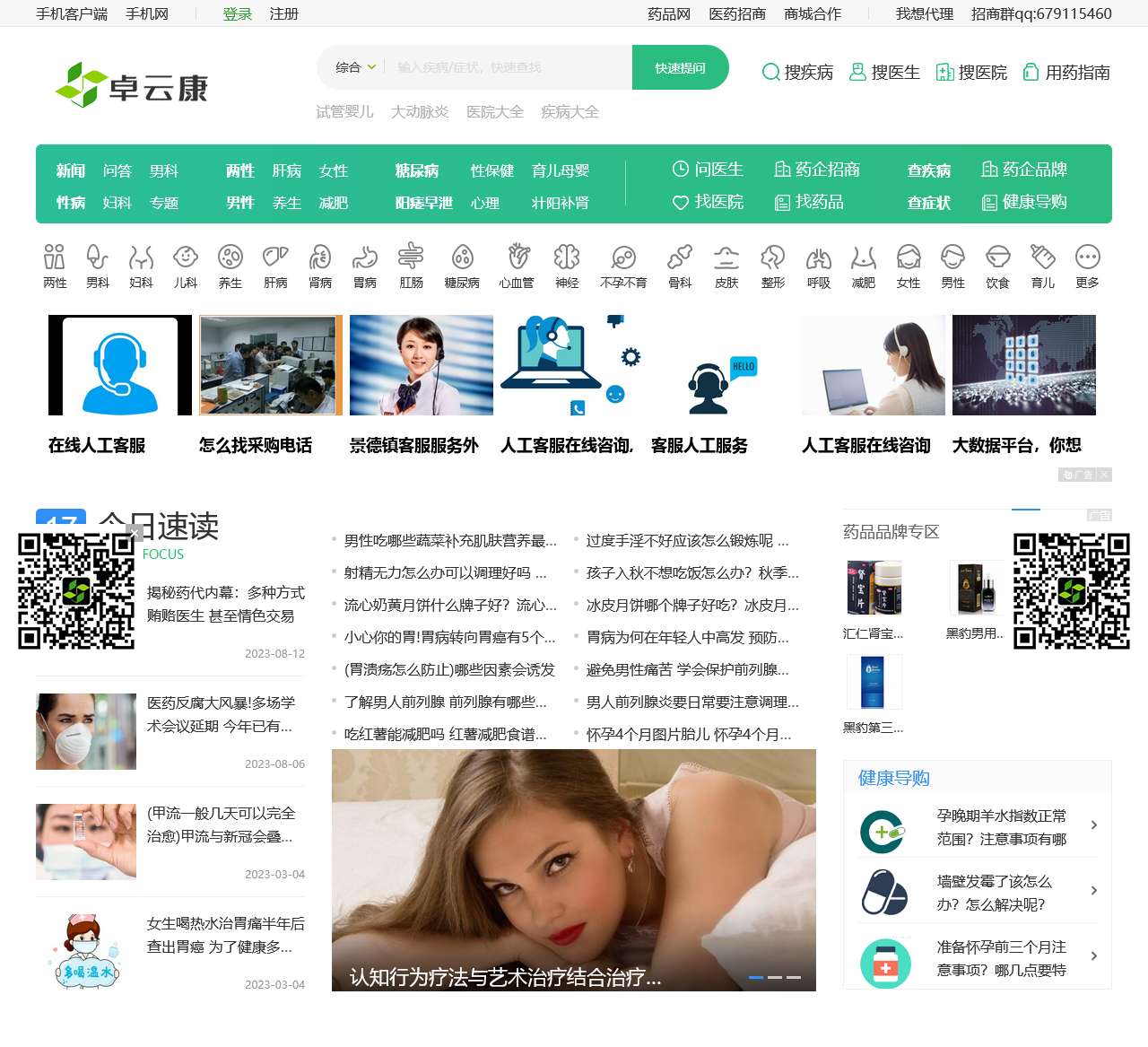Close the left floating QR code
1148x1047 pixels.
coord(135,533)
